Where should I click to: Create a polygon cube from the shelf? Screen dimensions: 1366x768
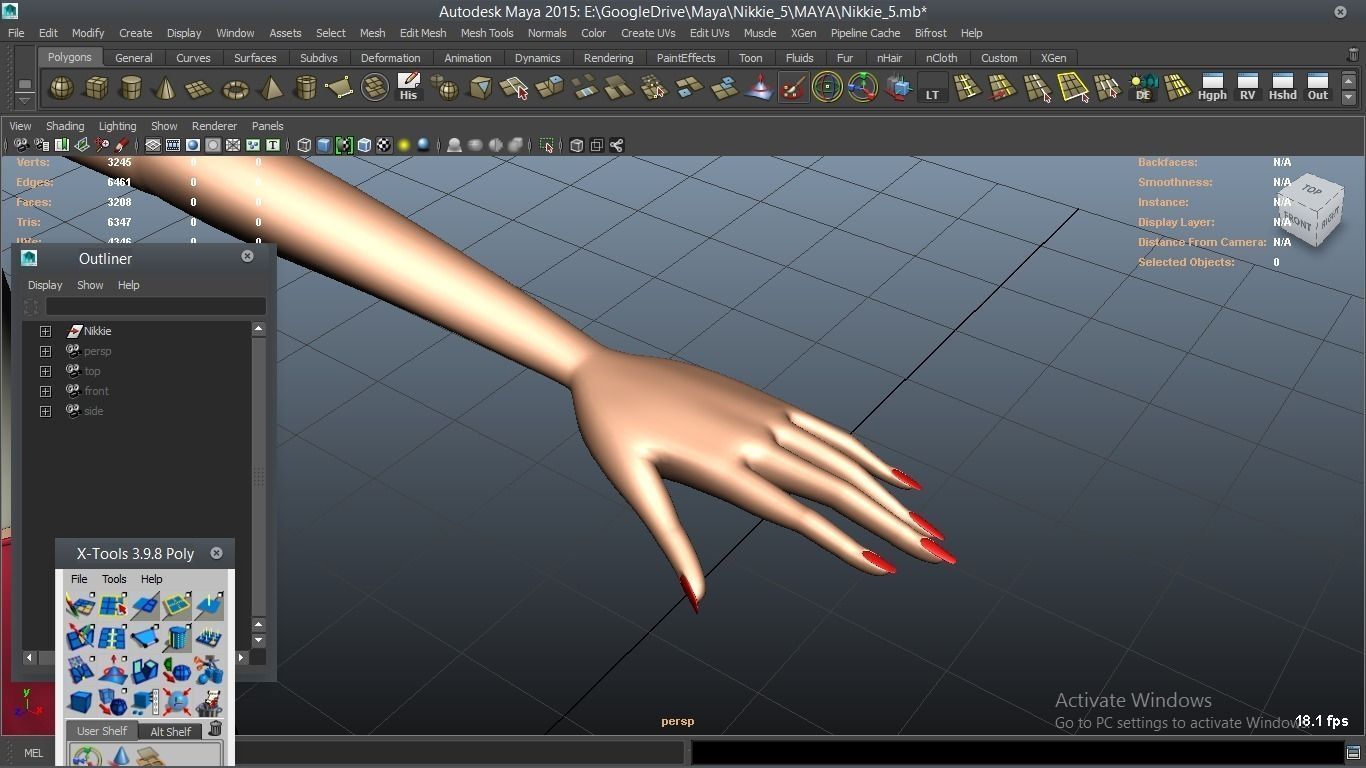96,88
